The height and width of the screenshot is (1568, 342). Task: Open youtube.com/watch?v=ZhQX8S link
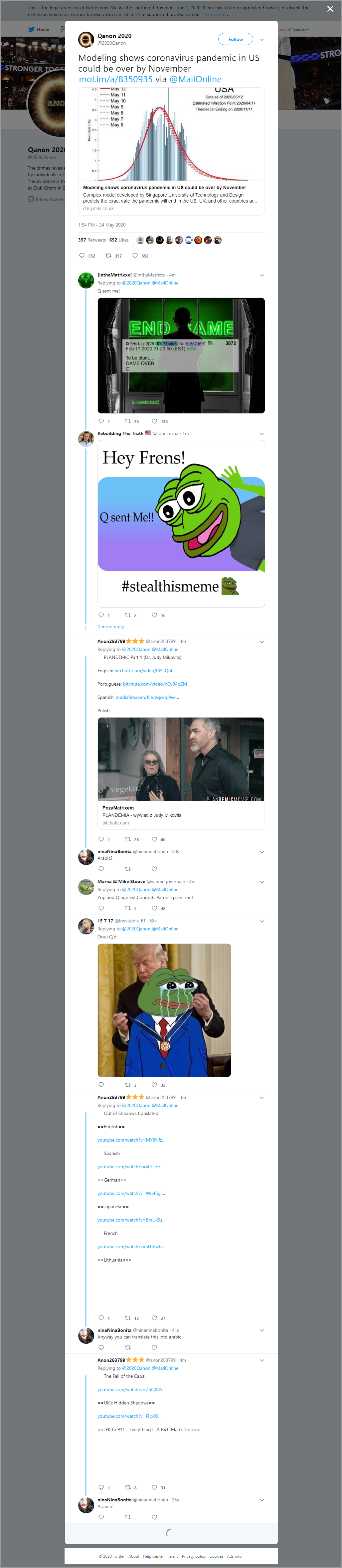click(131, 1390)
